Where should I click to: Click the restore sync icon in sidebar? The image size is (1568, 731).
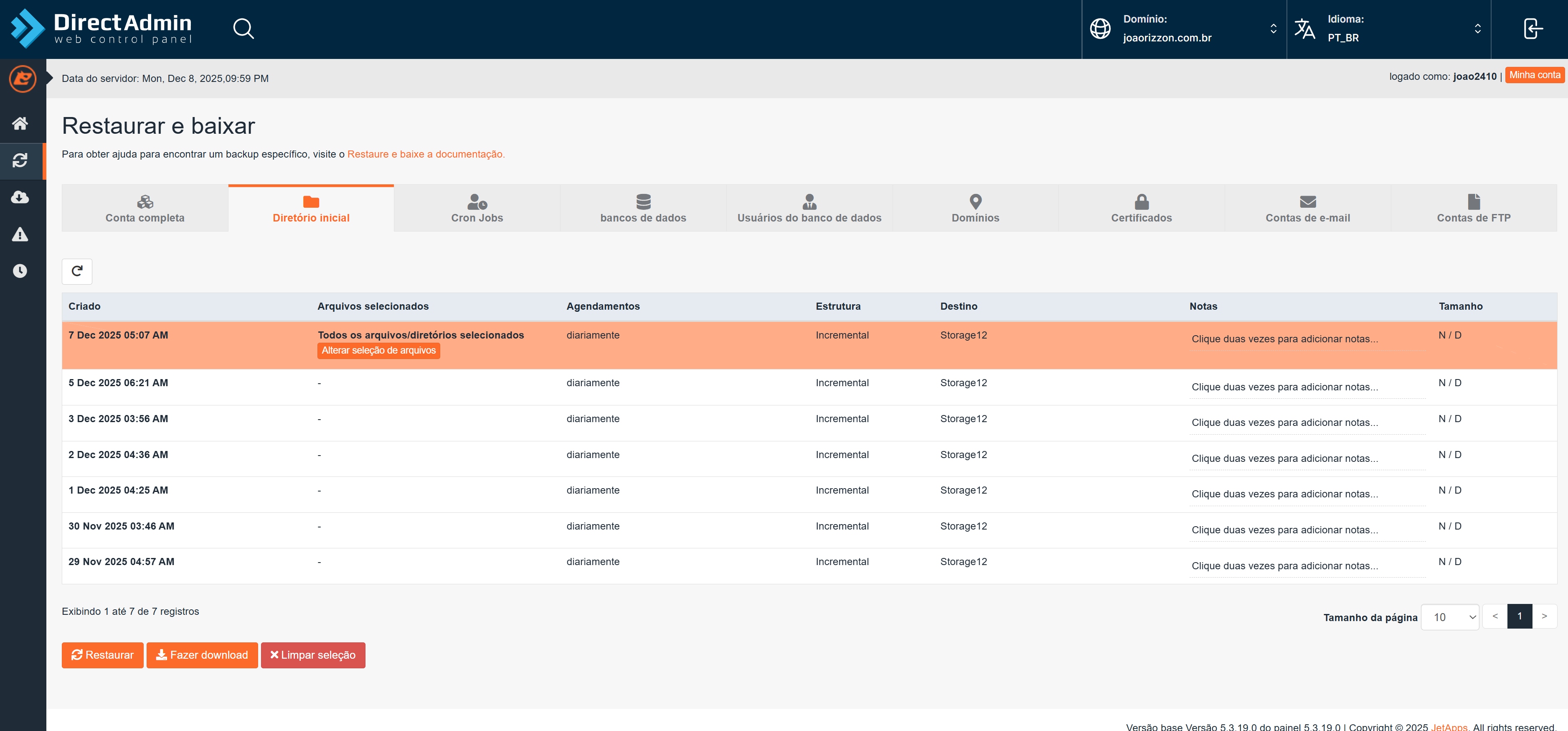pos(20,161)
